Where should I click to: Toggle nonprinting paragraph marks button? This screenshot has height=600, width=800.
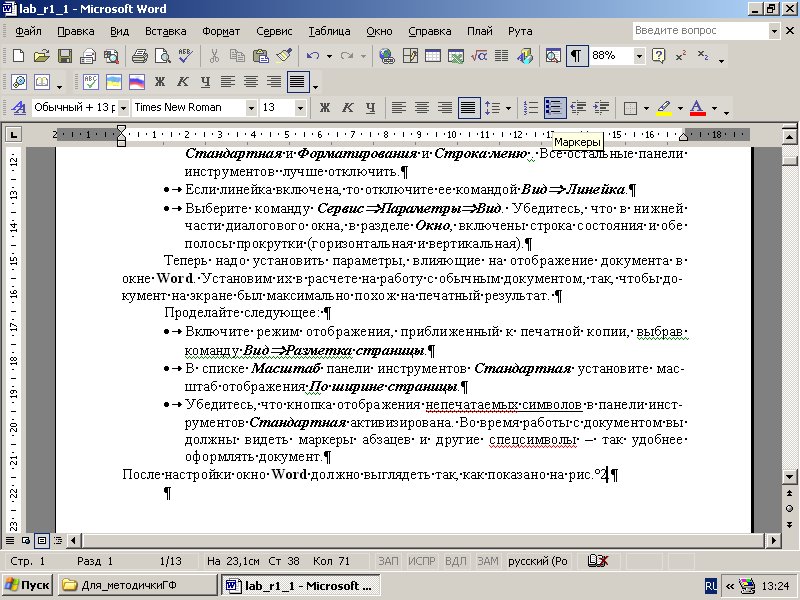[x=576, y=56]
